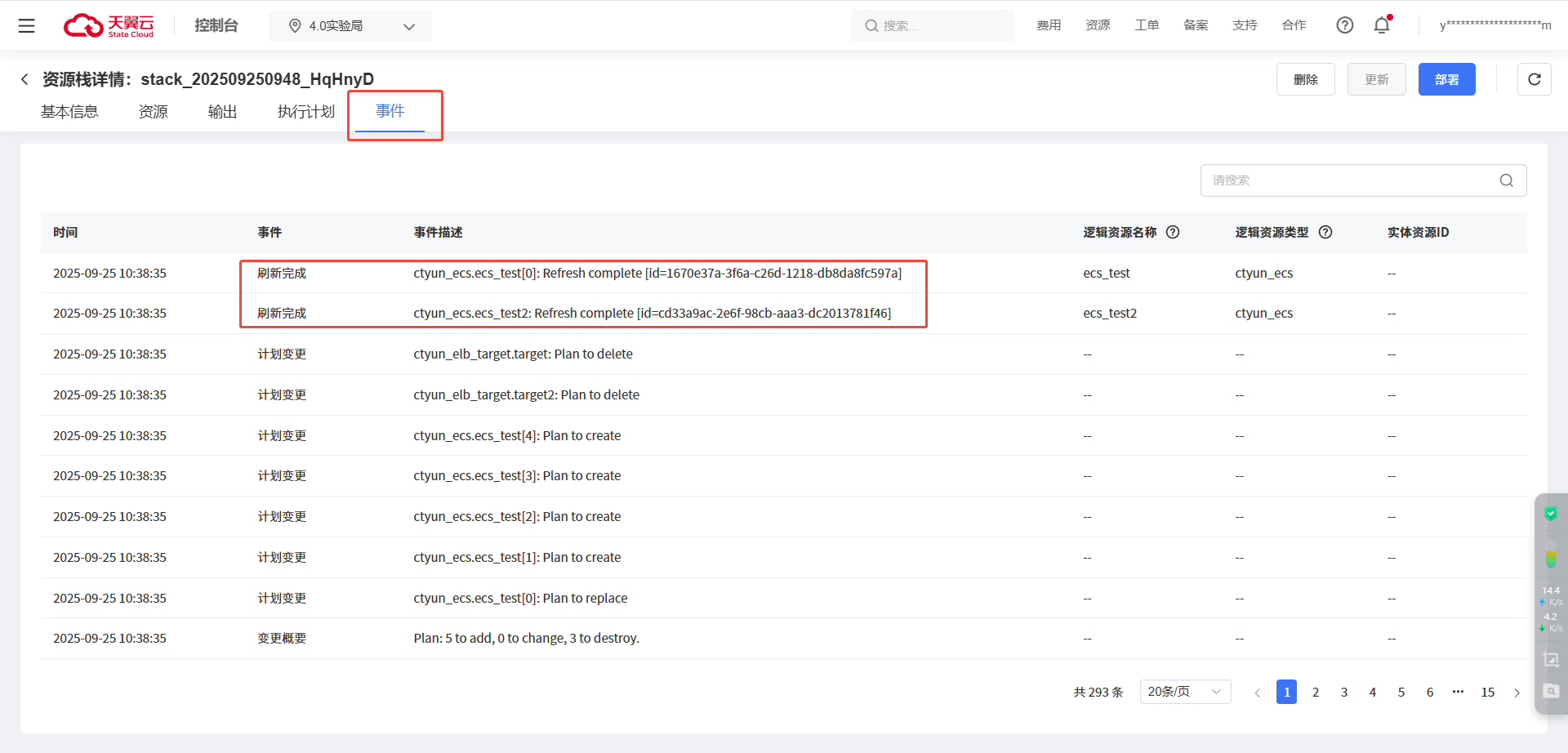The height and width of the screenshot is (753, 1568).
Task: Click the 逻辑资源名称 help icon
Action: (1173, 233)
